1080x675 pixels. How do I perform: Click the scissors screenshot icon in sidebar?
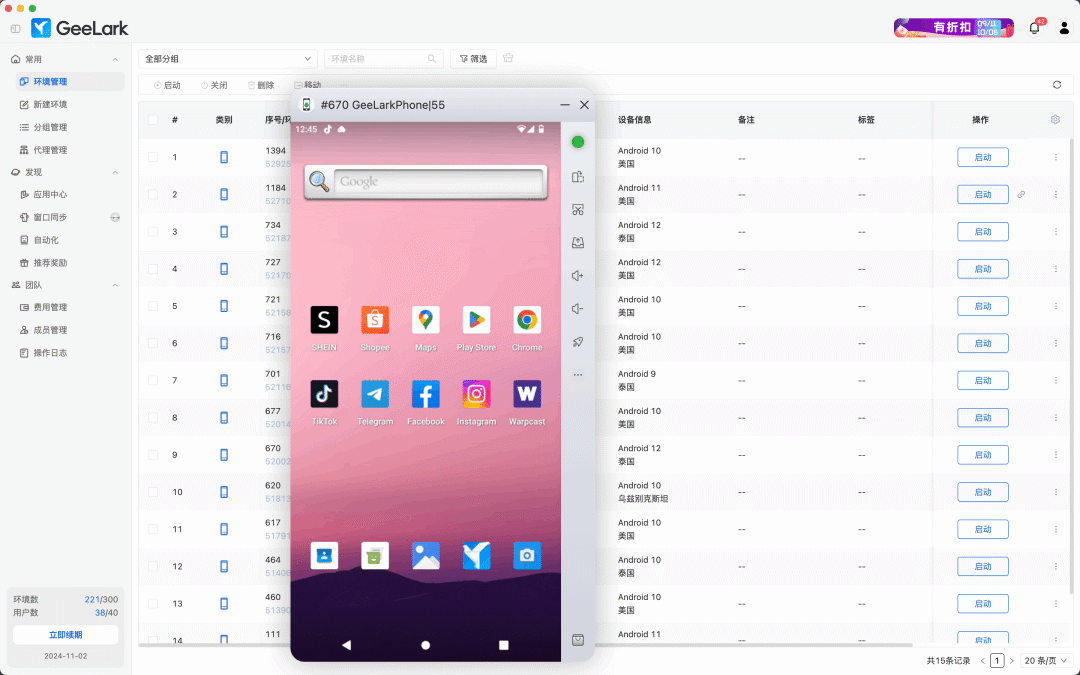coord(578,210)
